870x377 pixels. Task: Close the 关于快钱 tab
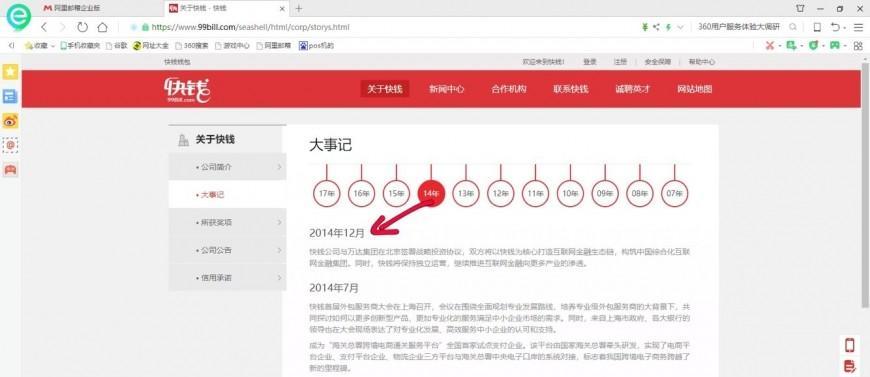pyautogui.click(x=282, y=8)
